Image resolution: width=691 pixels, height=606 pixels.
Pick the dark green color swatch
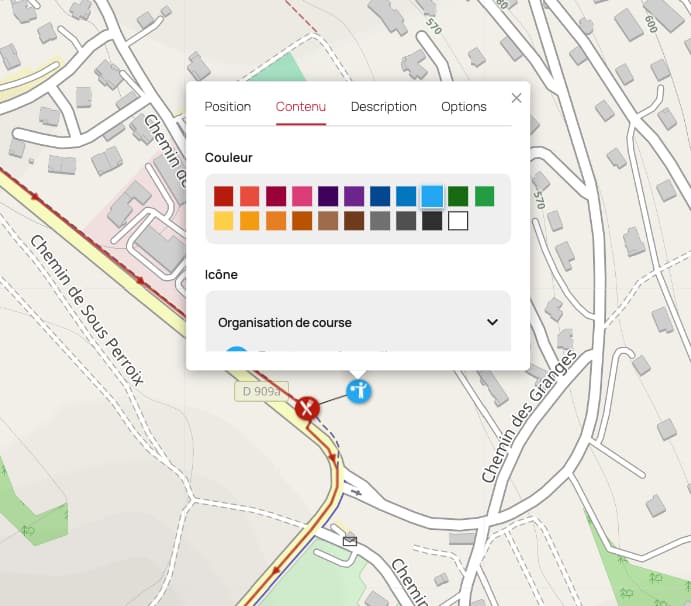[458, 196]
